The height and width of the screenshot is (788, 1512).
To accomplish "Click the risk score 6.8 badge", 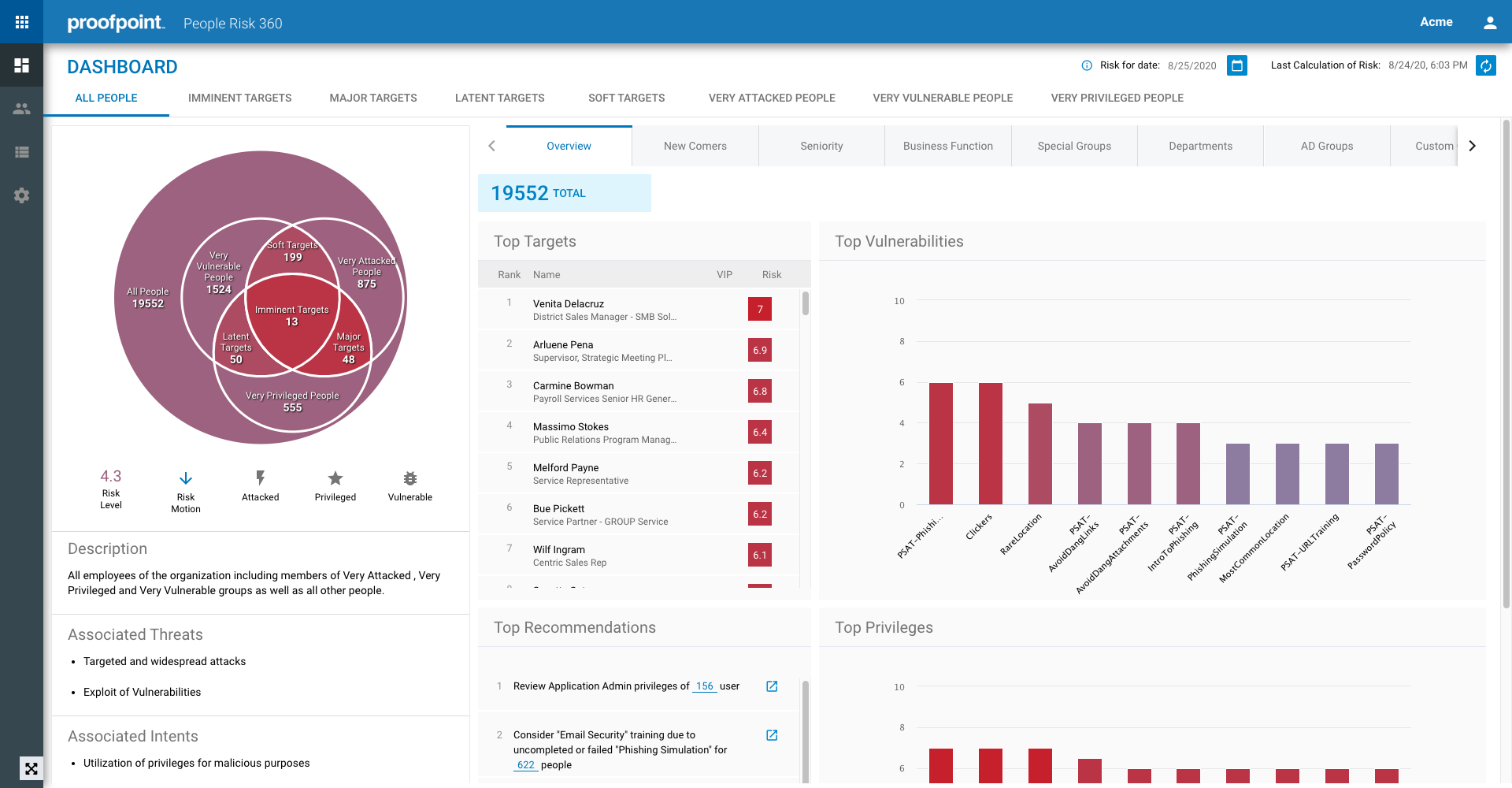I will tap(760, 391).
